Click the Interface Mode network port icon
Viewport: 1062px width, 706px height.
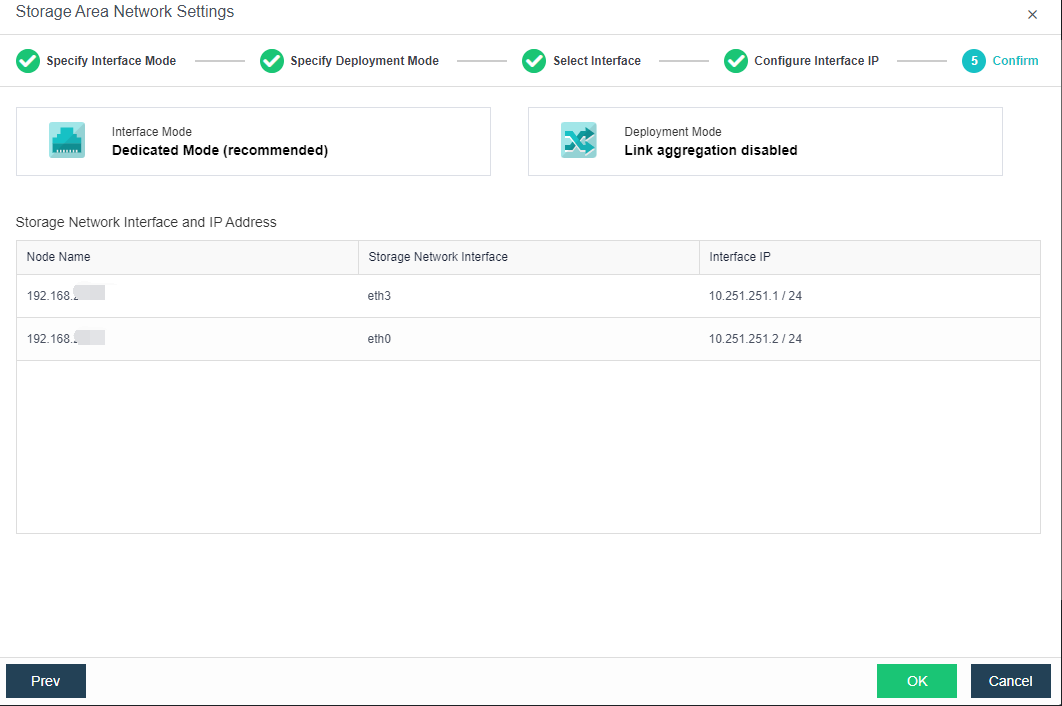pyautogui.click(x=67, y=140)
